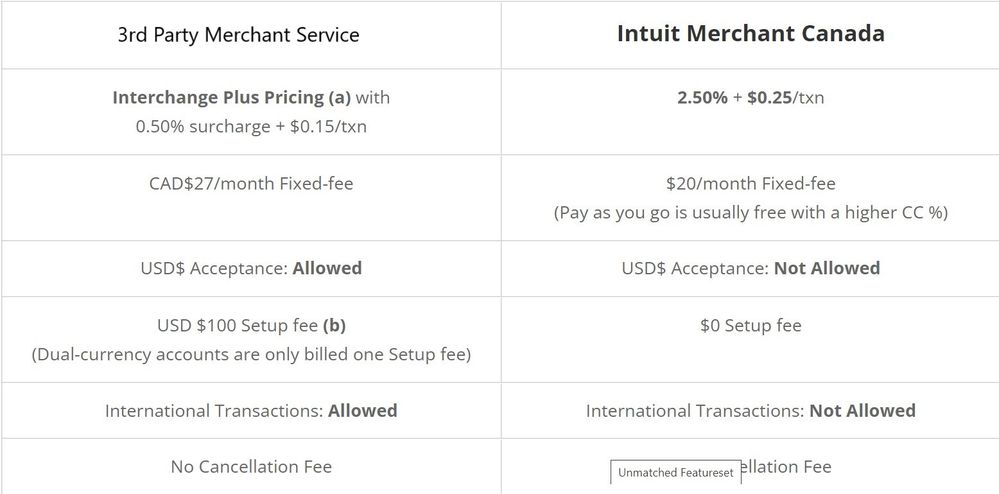
Task: Select the "Interchange Plus Pricing" bold text
Action: click(x=217, y=98)
